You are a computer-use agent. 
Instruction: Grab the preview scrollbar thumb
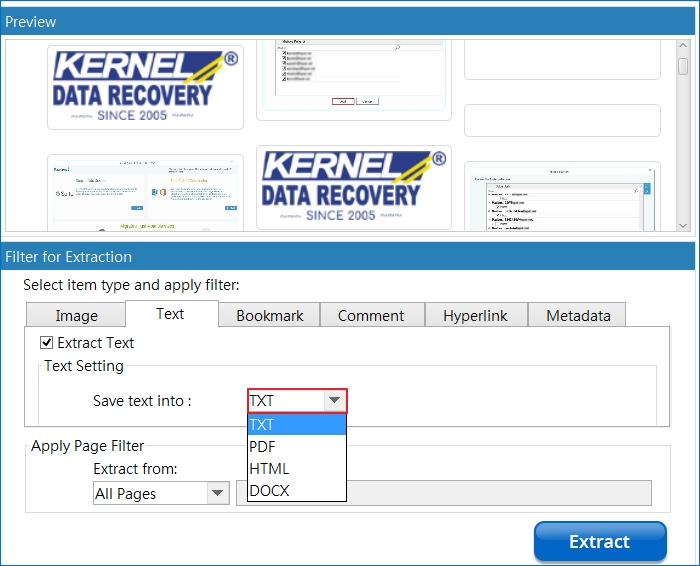[x=683, y=67]
